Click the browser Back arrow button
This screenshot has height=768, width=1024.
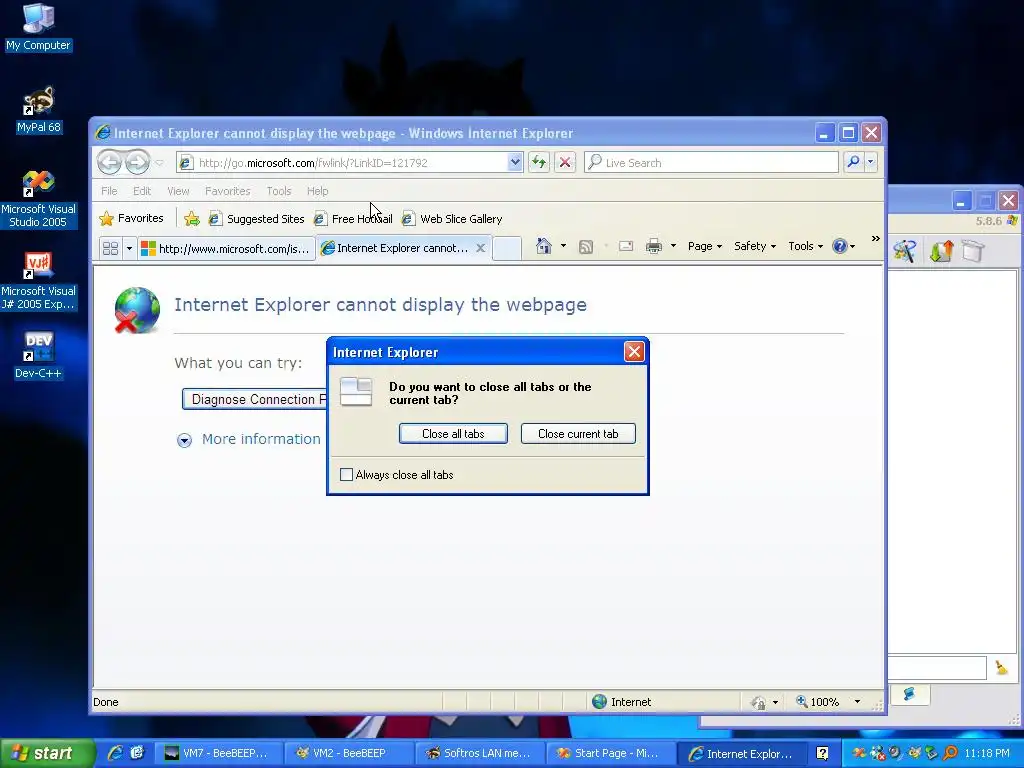109,162
